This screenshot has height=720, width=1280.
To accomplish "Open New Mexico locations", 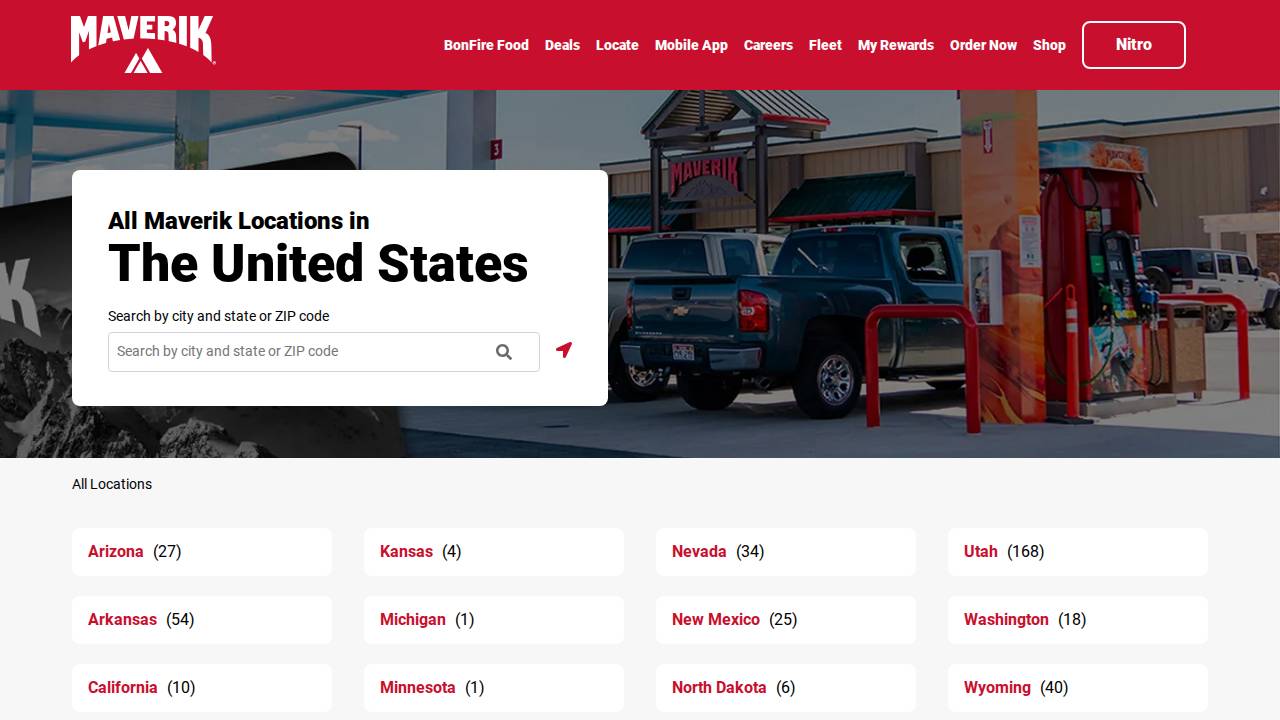I will [716, 619].
